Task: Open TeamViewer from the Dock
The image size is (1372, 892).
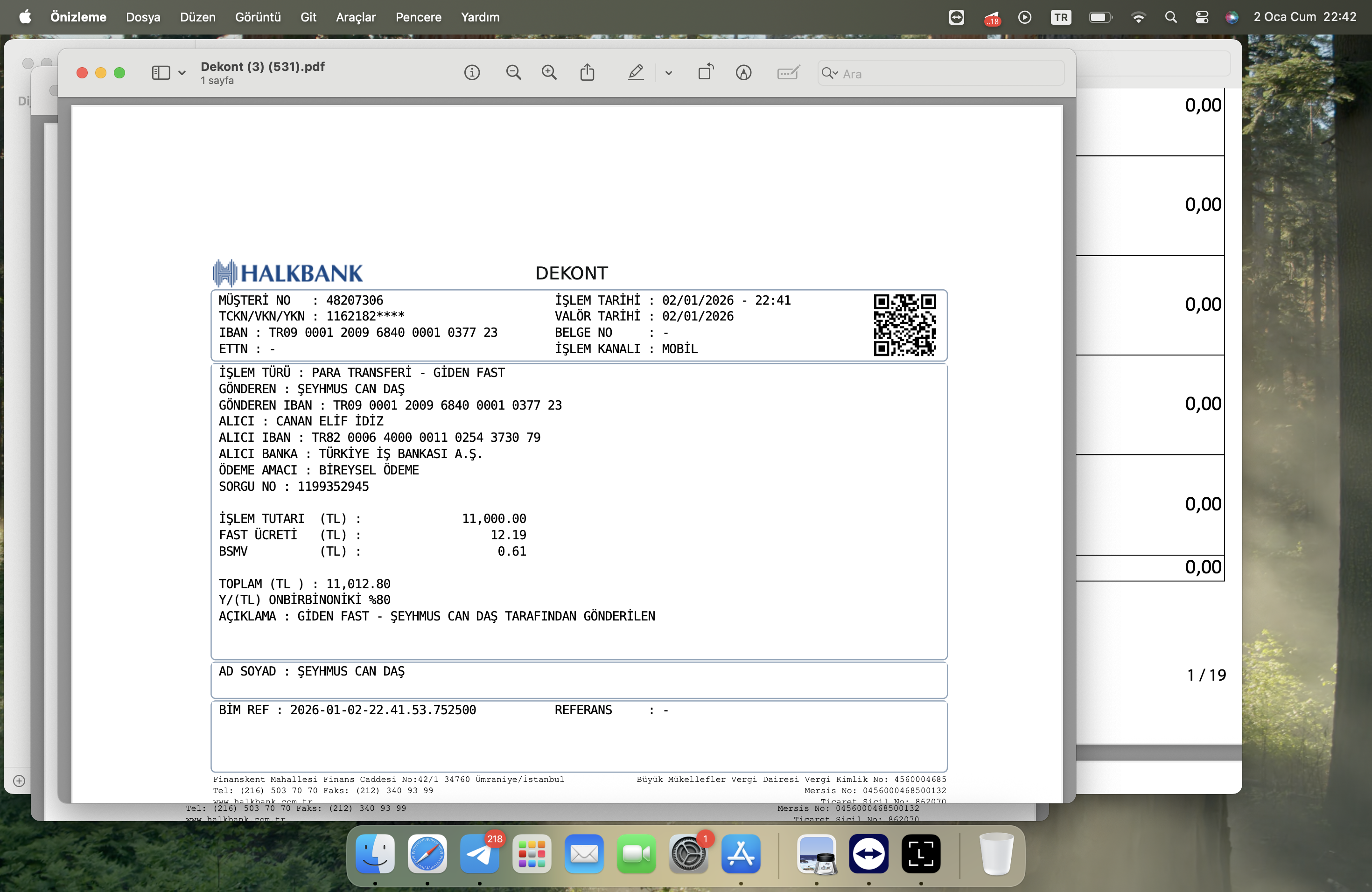Action: tap(869, 853)
